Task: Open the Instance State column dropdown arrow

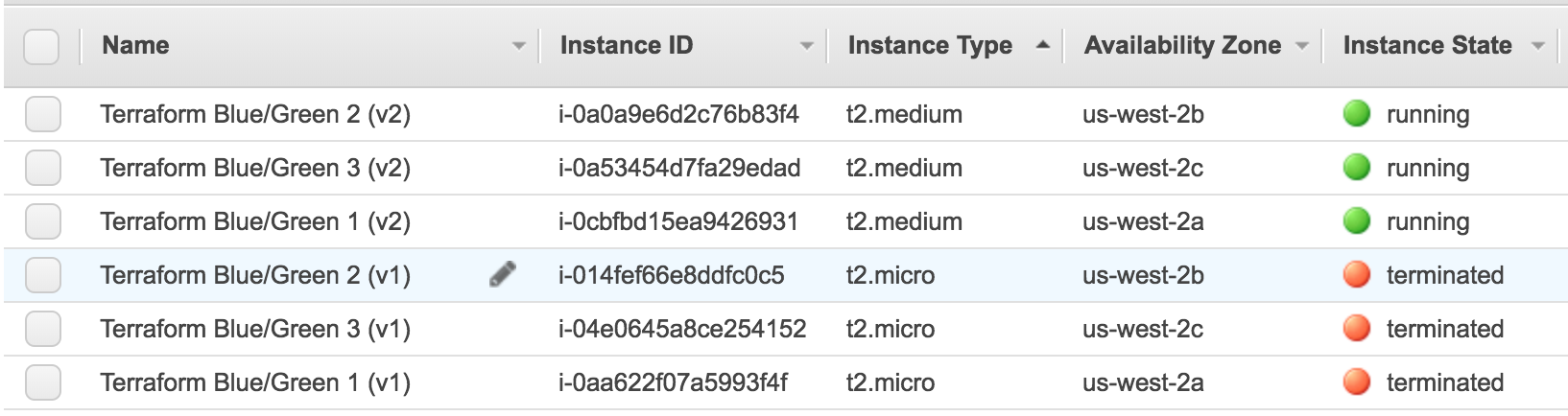Action: point(1538,46)
